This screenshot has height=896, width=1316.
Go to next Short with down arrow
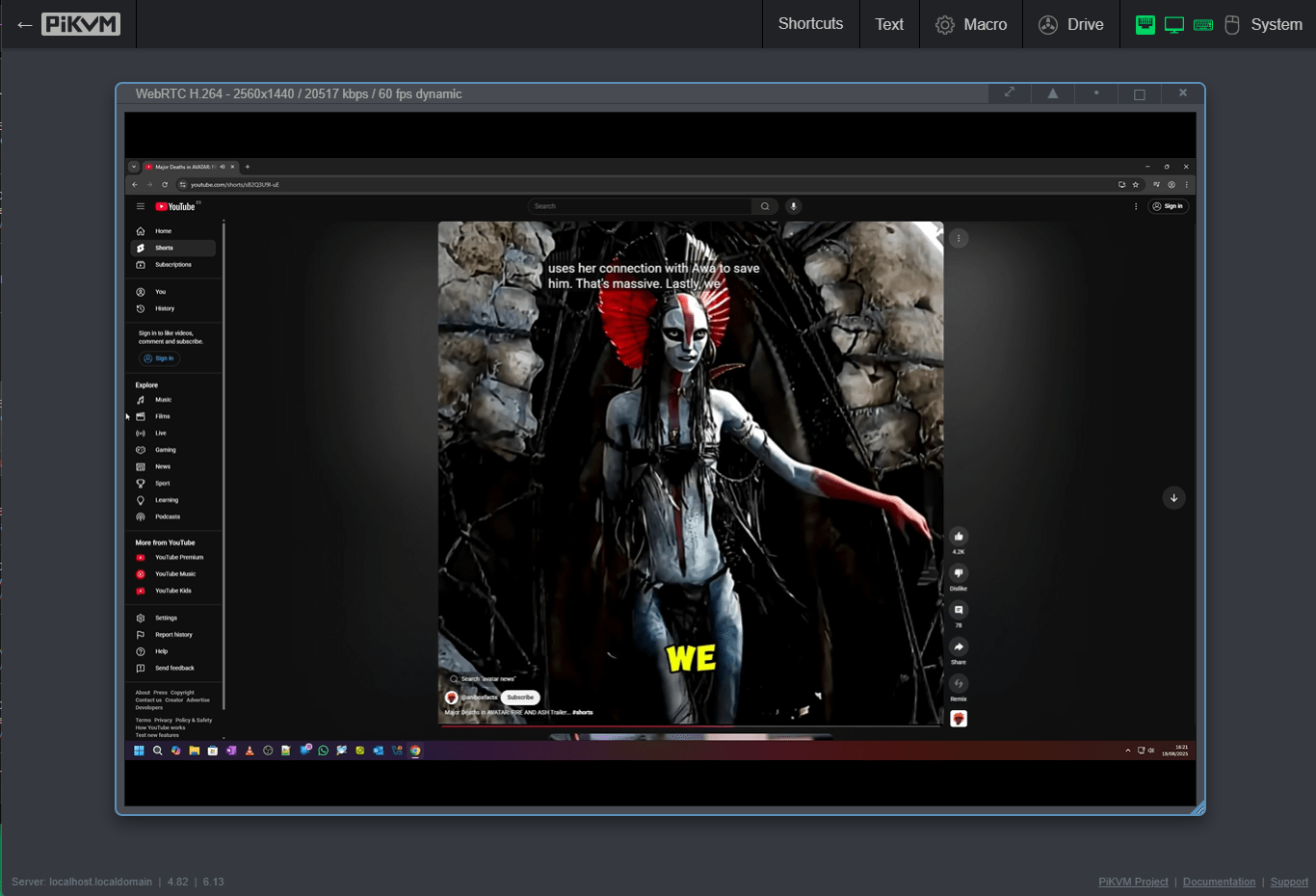[x=1173, y=498]
